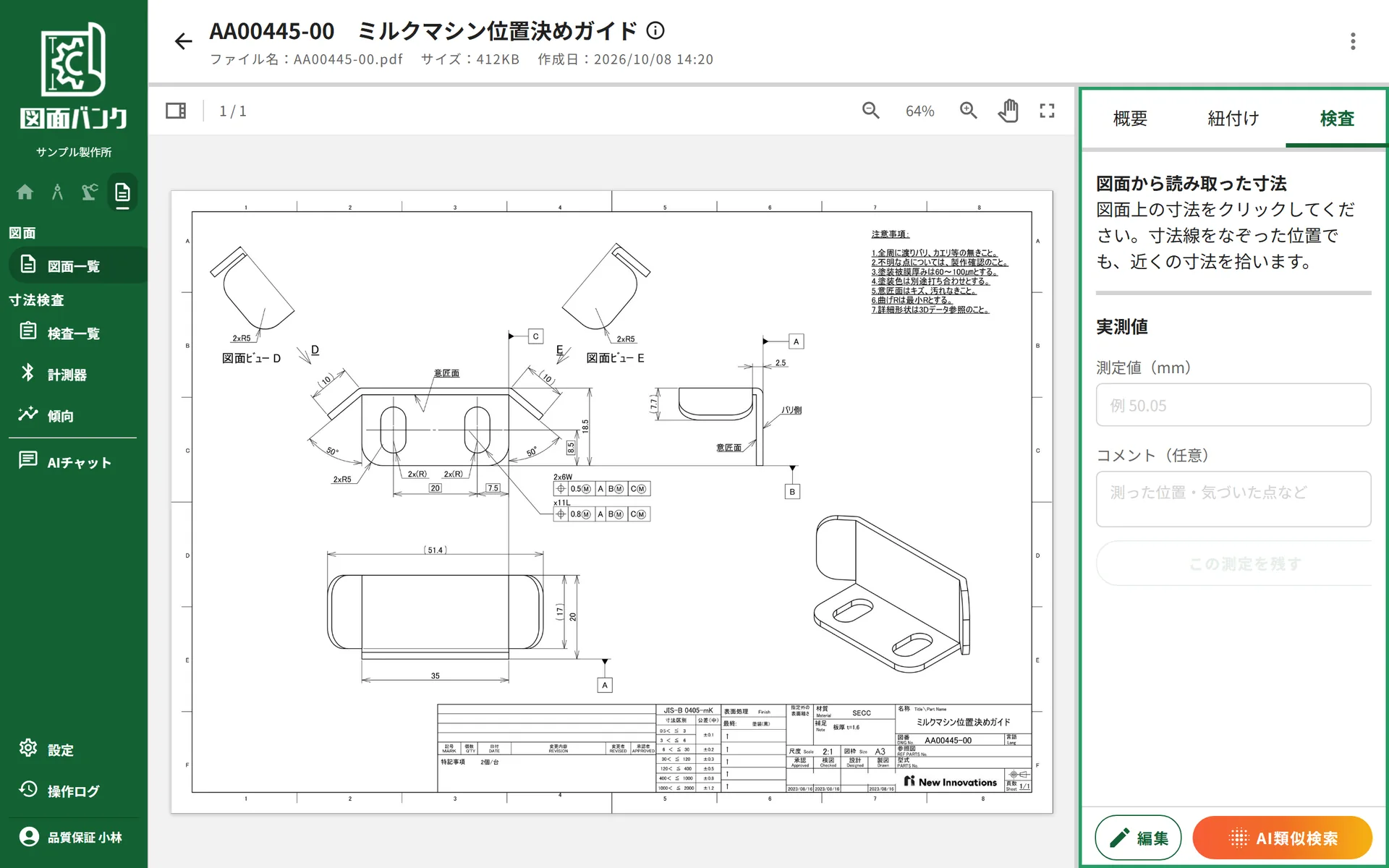The height and width of the screenshot is (868, 1389).
Task: Click the 測定値 (mm) input field
Action: pos(1233,405)
